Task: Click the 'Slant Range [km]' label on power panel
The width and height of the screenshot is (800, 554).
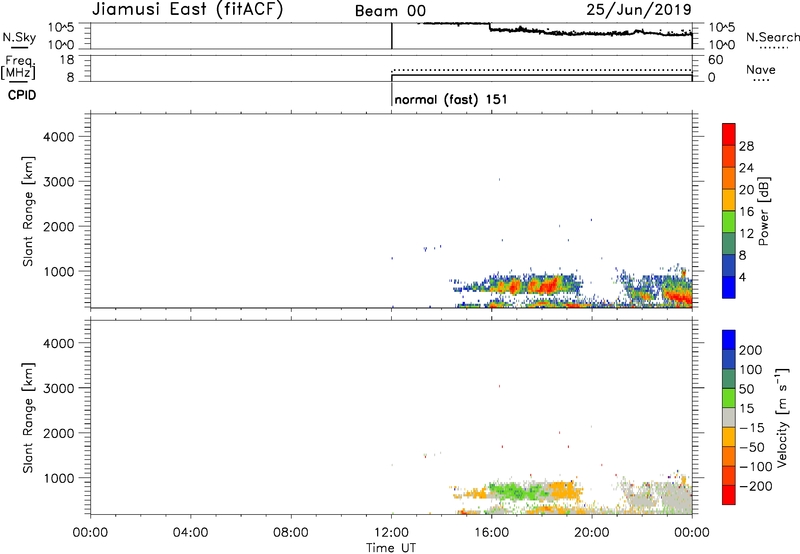Action: coord(28,211)
